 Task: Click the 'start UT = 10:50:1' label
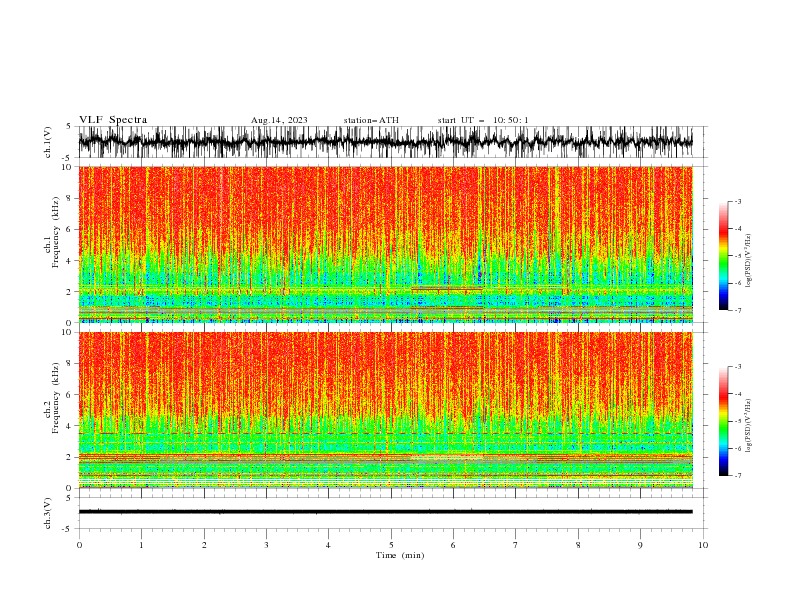[483, 120]
